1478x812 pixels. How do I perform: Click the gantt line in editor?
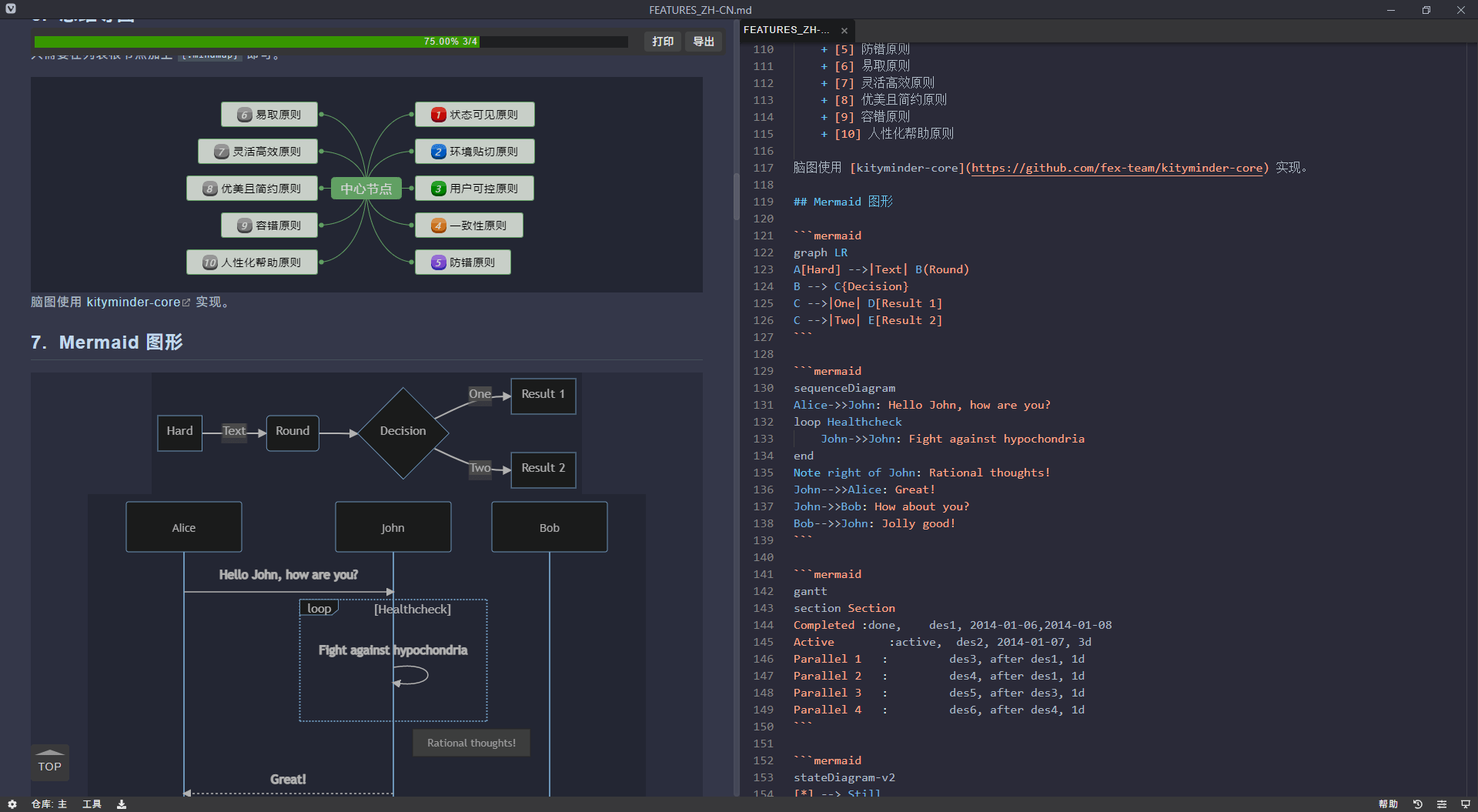tap(811, 591)
